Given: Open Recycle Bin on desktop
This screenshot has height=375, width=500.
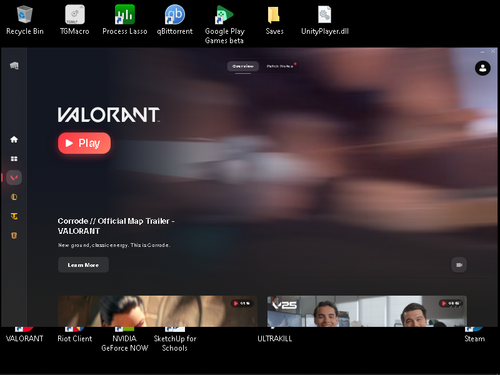Looking at the screenshot, I should (x=25, y=20).
